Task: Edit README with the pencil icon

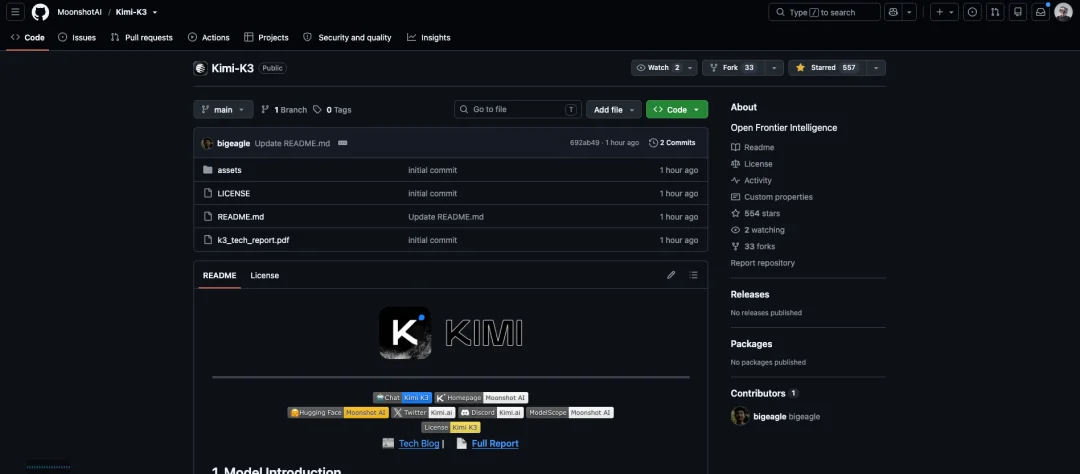Action: click(671, 275)
